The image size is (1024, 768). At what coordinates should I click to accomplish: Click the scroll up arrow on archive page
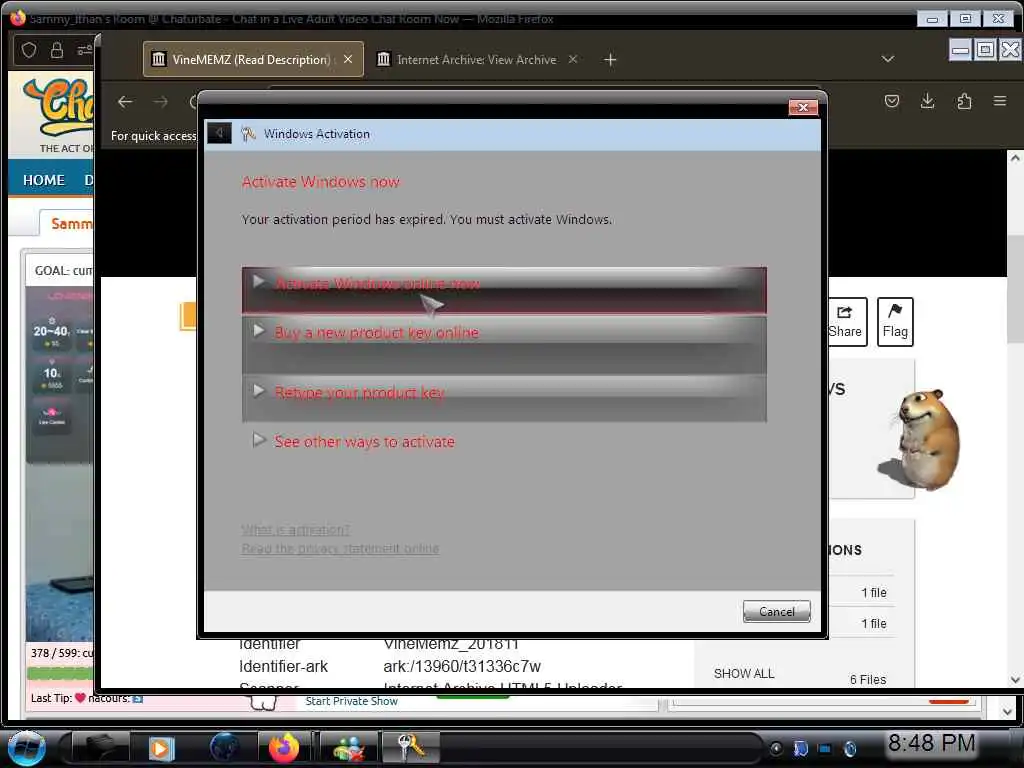[1015, 157]
